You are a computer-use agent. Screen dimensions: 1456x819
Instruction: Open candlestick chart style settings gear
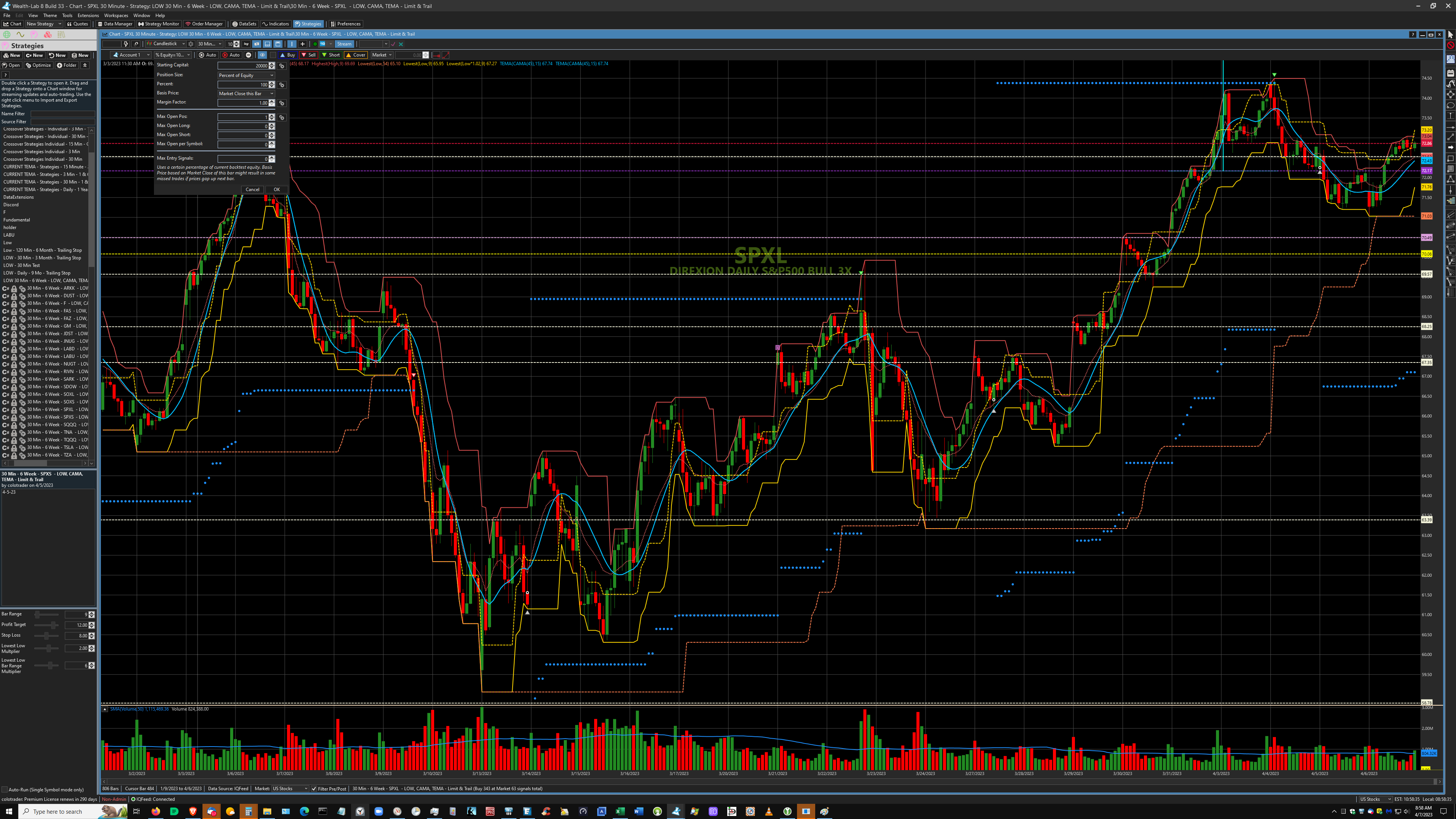191,44
